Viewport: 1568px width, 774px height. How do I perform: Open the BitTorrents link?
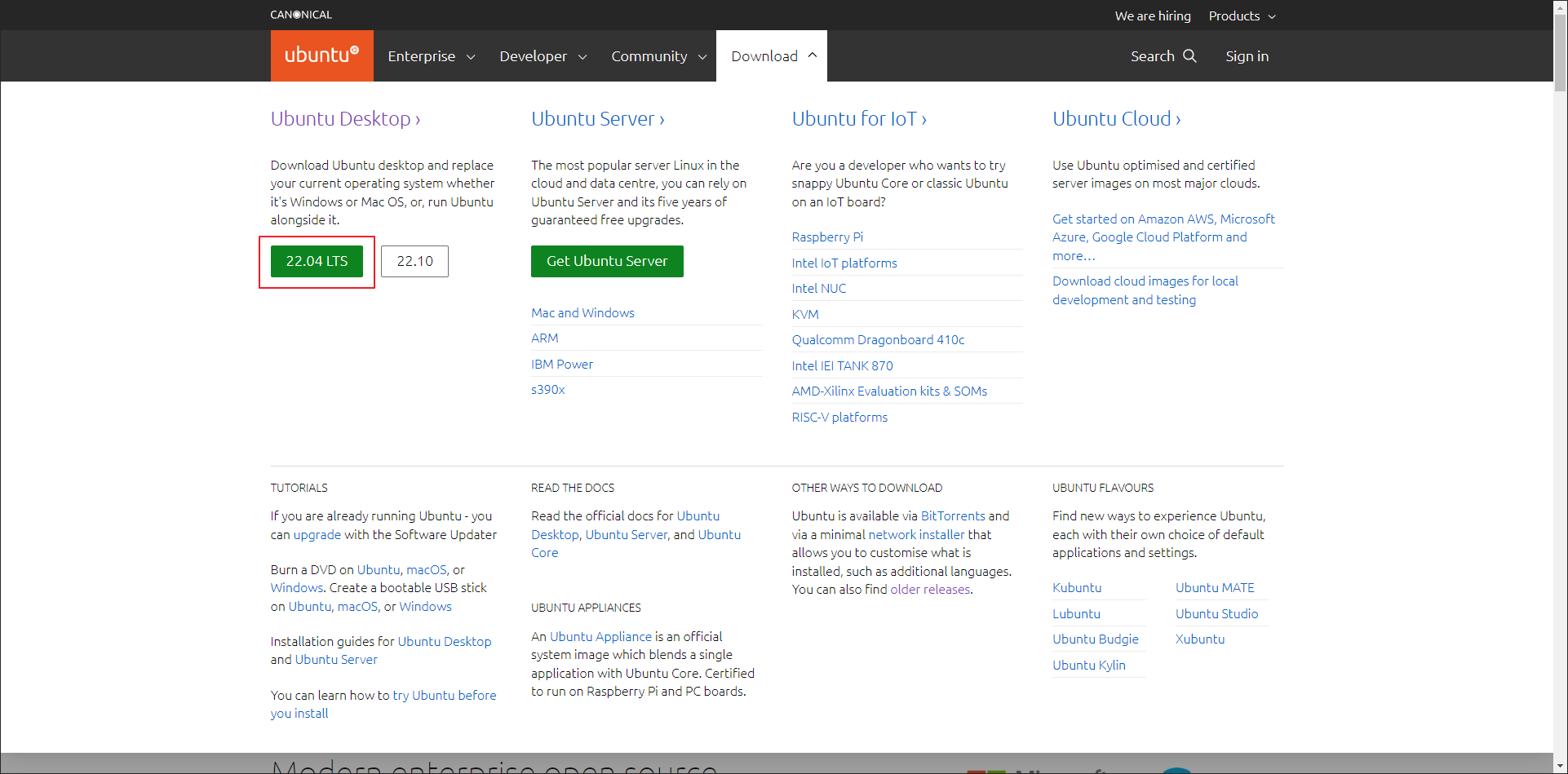click(953, 515)
